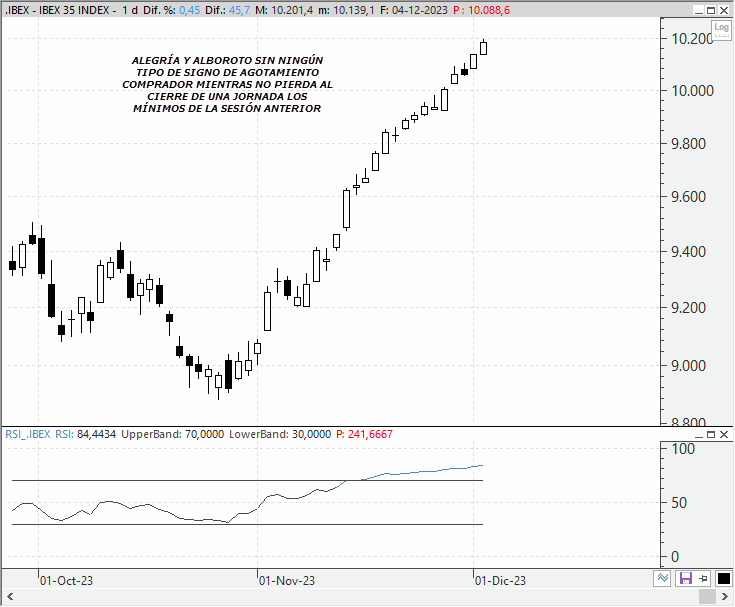Minimize the IBEX 35 chart window
The height and width of the screenshot is (607, 735).
(x=698, y=10)
